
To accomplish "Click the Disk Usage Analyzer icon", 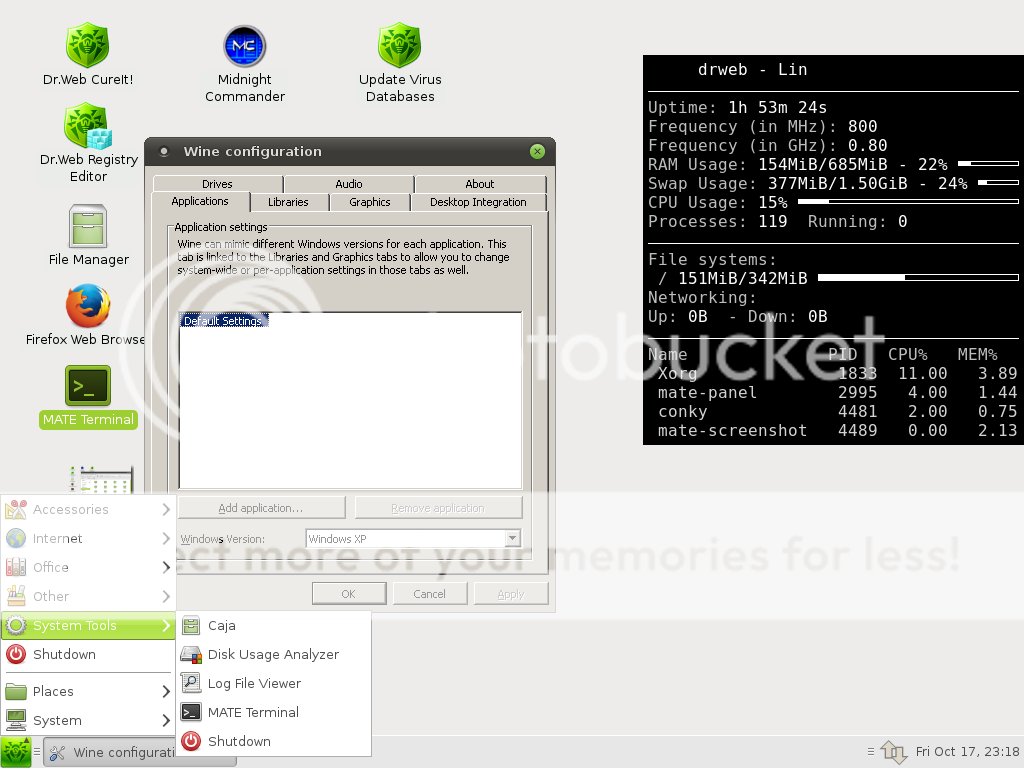I will [191, 654].
